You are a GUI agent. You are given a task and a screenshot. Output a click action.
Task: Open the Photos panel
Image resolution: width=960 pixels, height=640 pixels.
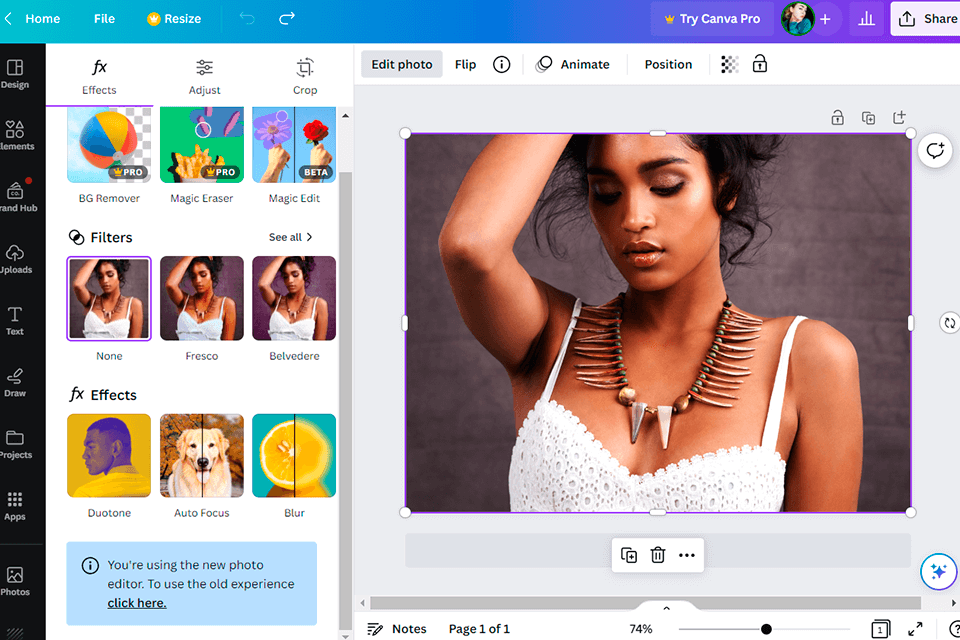click(x=15, y=581)
